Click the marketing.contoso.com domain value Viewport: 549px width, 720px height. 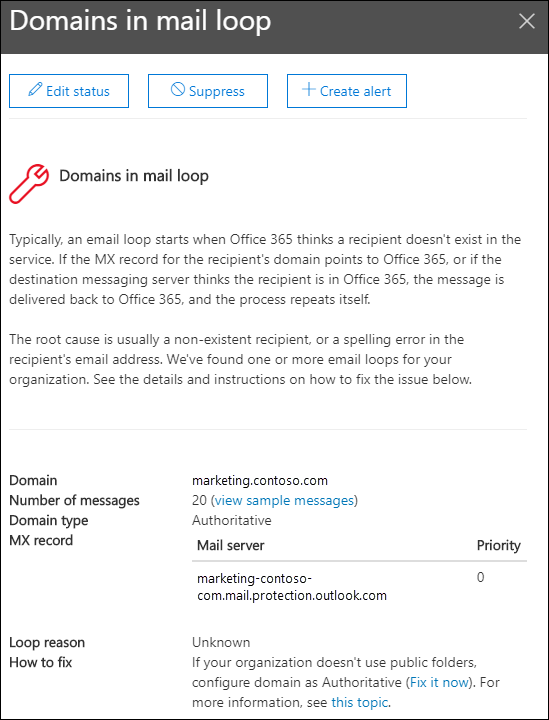point(260,481)
